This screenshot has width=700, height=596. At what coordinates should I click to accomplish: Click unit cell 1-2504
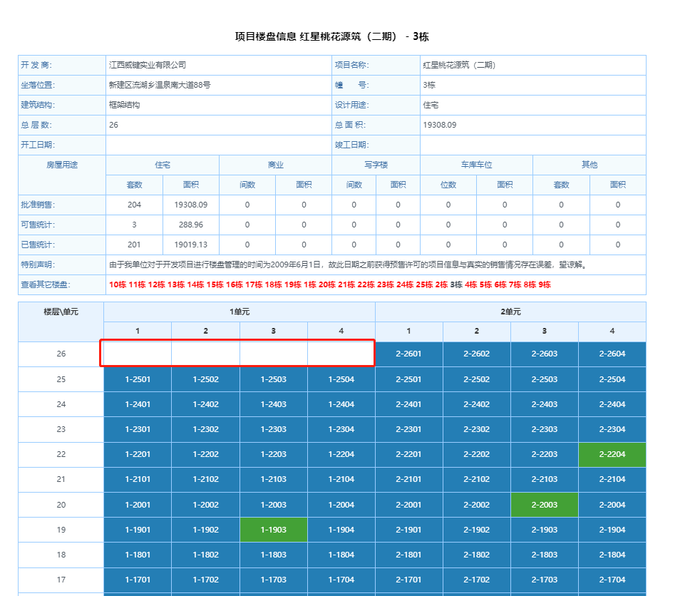coord(341,379)
